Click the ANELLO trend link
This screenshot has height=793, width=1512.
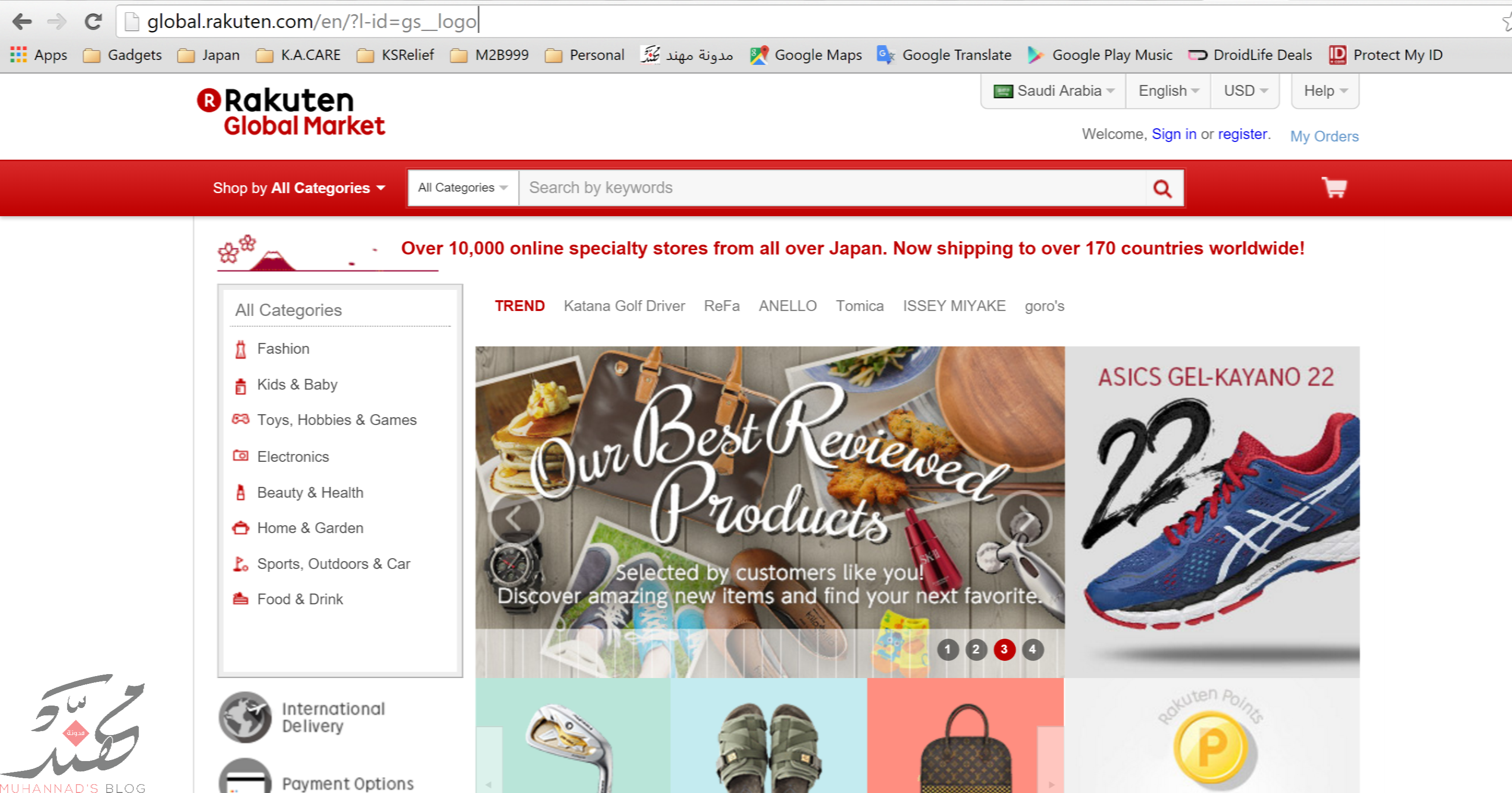click(788, 306)
